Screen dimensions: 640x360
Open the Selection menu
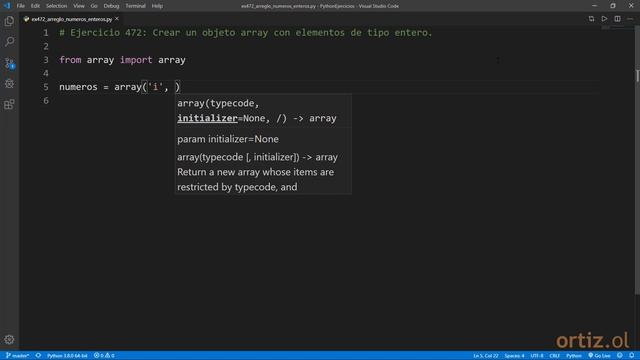56,6
